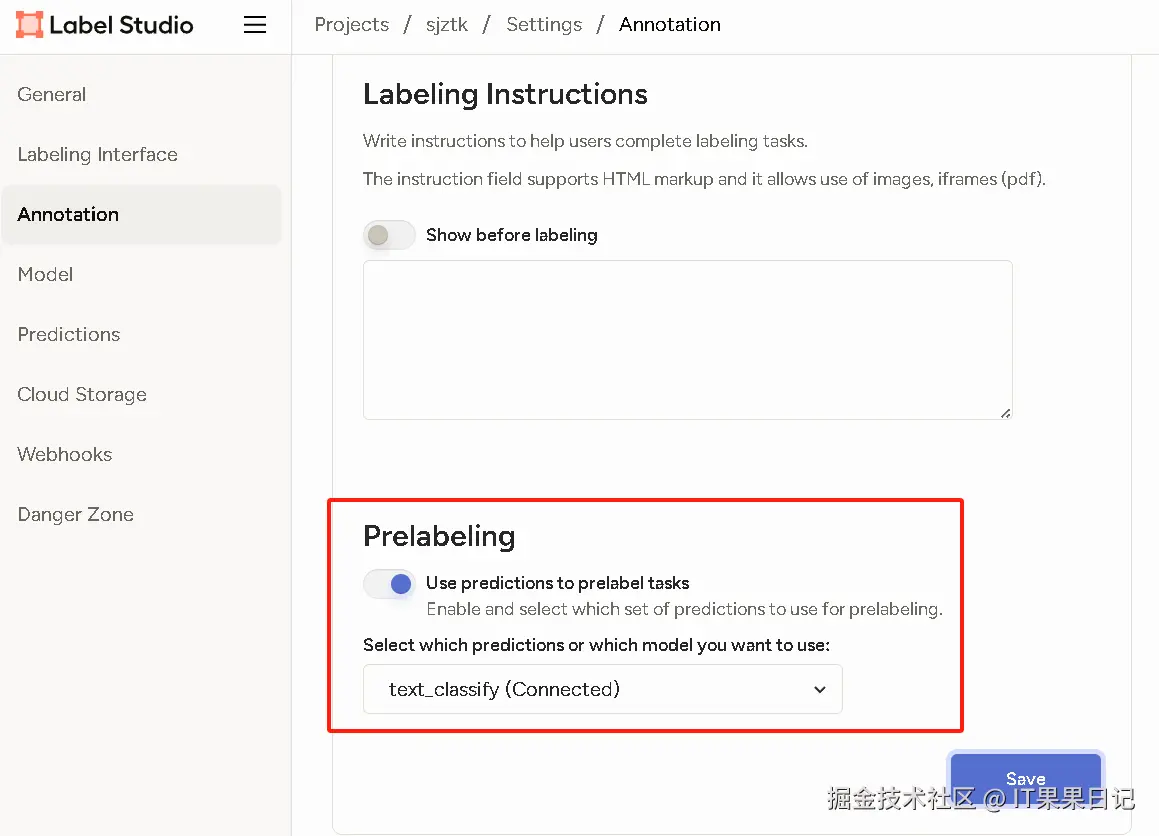1159x836 pixels.
Task: Click the Label Studio logo icon
Action: coord(29,25)
